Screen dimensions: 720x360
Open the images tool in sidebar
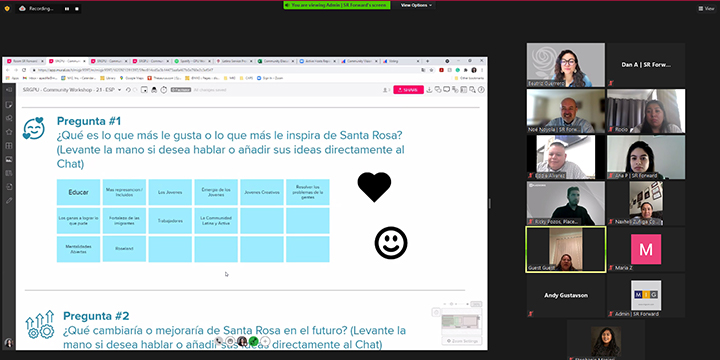[9, 159]
